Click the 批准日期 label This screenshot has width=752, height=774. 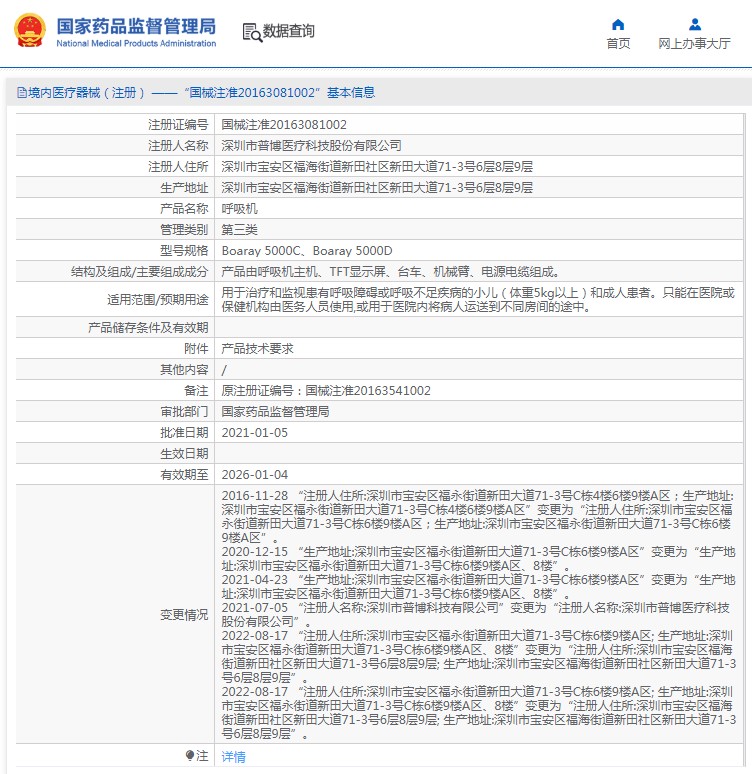[184, 432]
